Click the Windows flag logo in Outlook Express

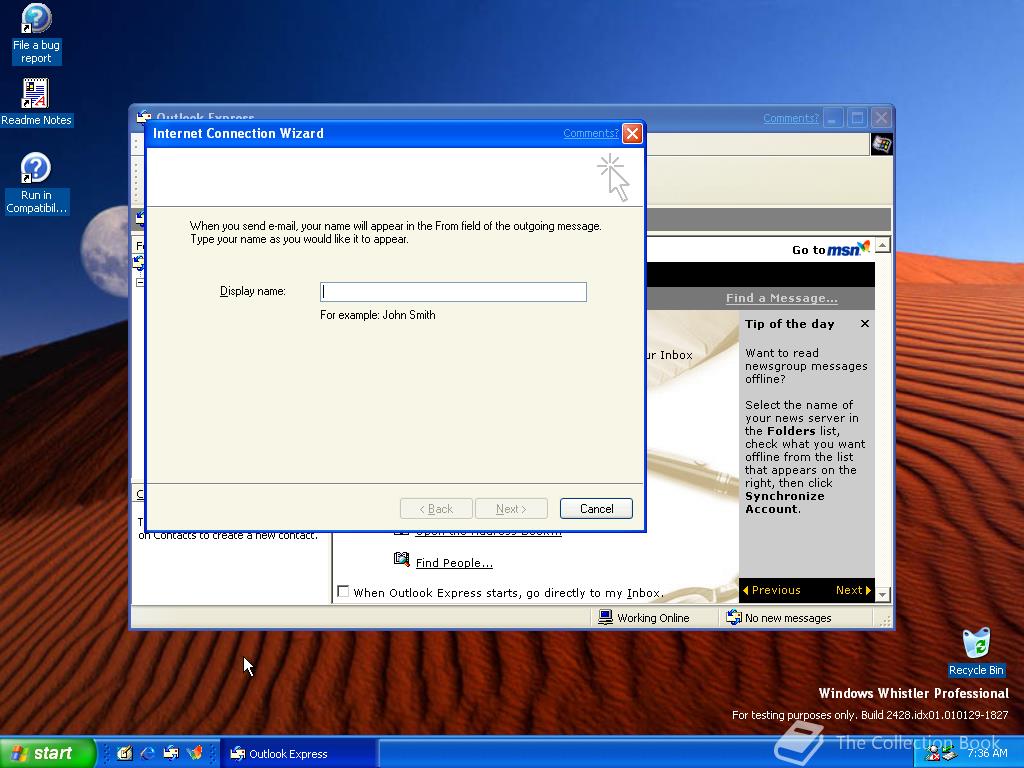point(881,144)
